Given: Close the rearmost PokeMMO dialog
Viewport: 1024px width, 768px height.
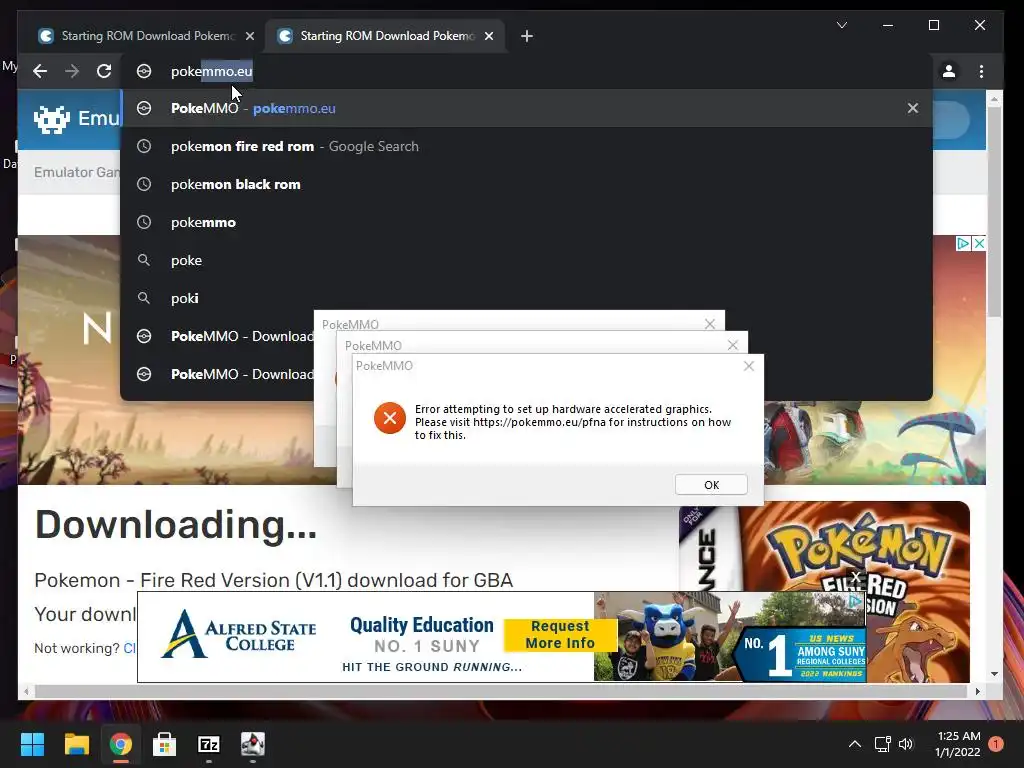Looking at the screenshot, I should pos(710,324).
